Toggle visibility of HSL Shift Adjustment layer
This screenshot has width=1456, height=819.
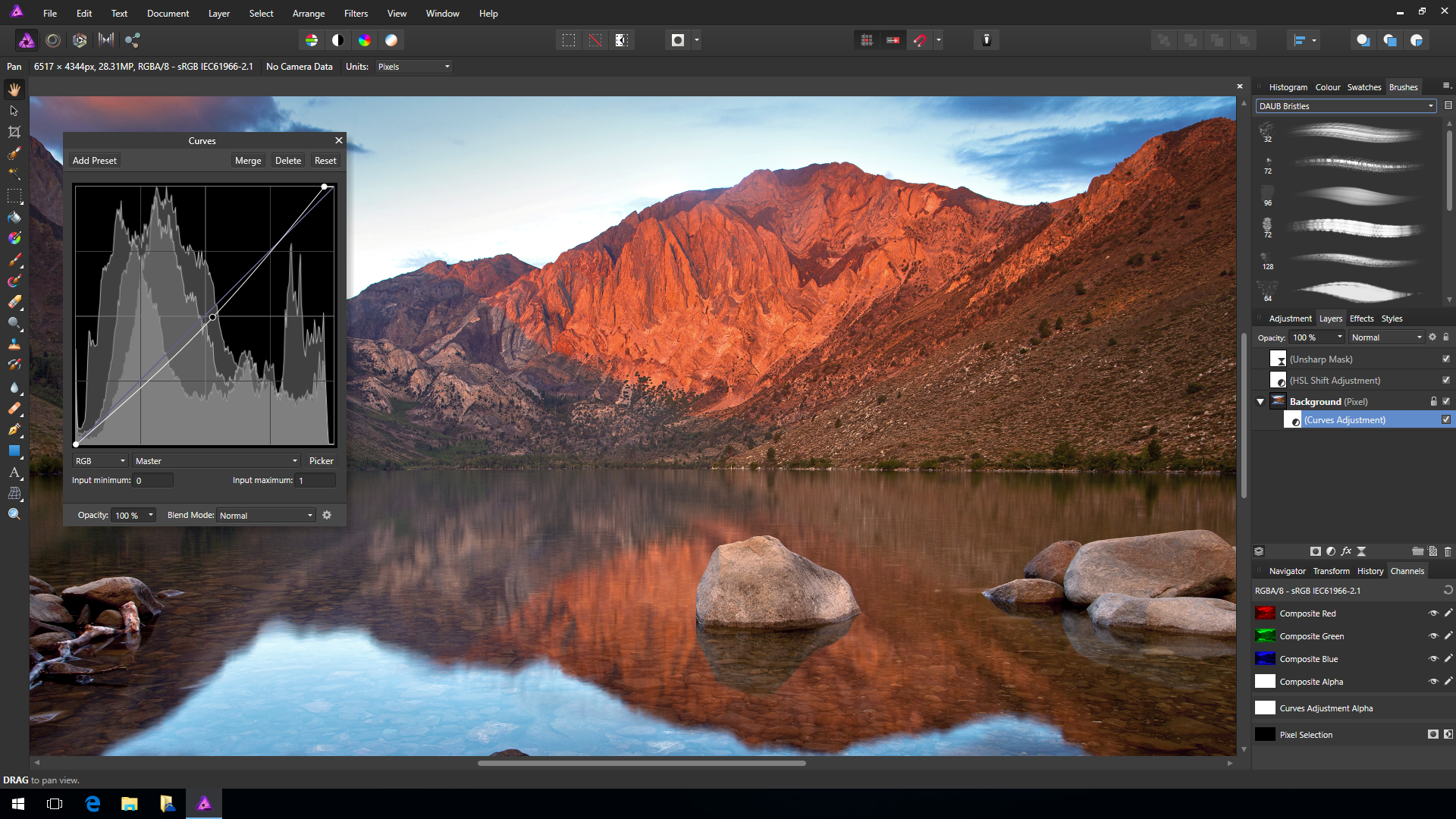(x=1446, y=380)
